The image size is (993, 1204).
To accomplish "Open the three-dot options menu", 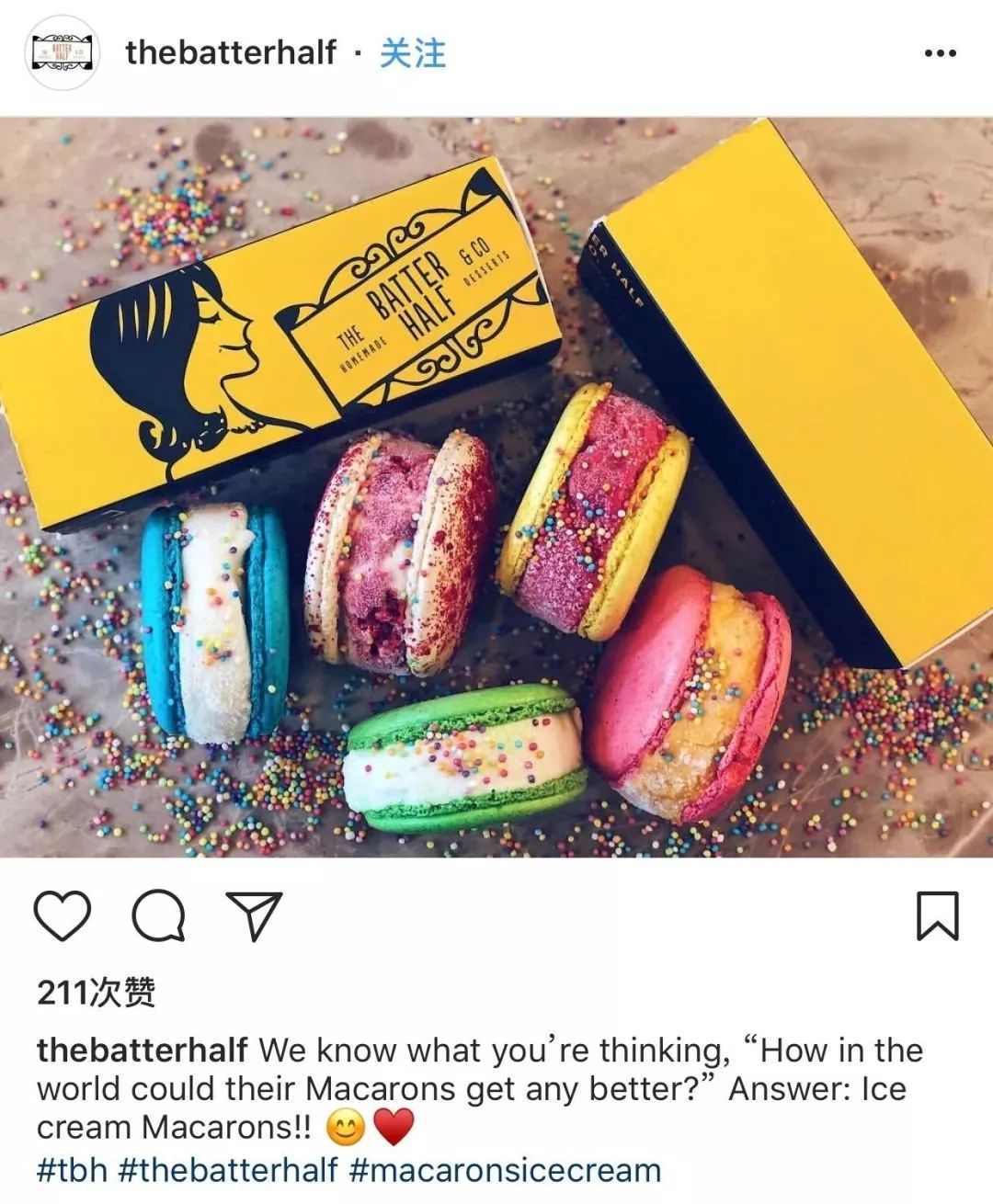I will point(940,53).
